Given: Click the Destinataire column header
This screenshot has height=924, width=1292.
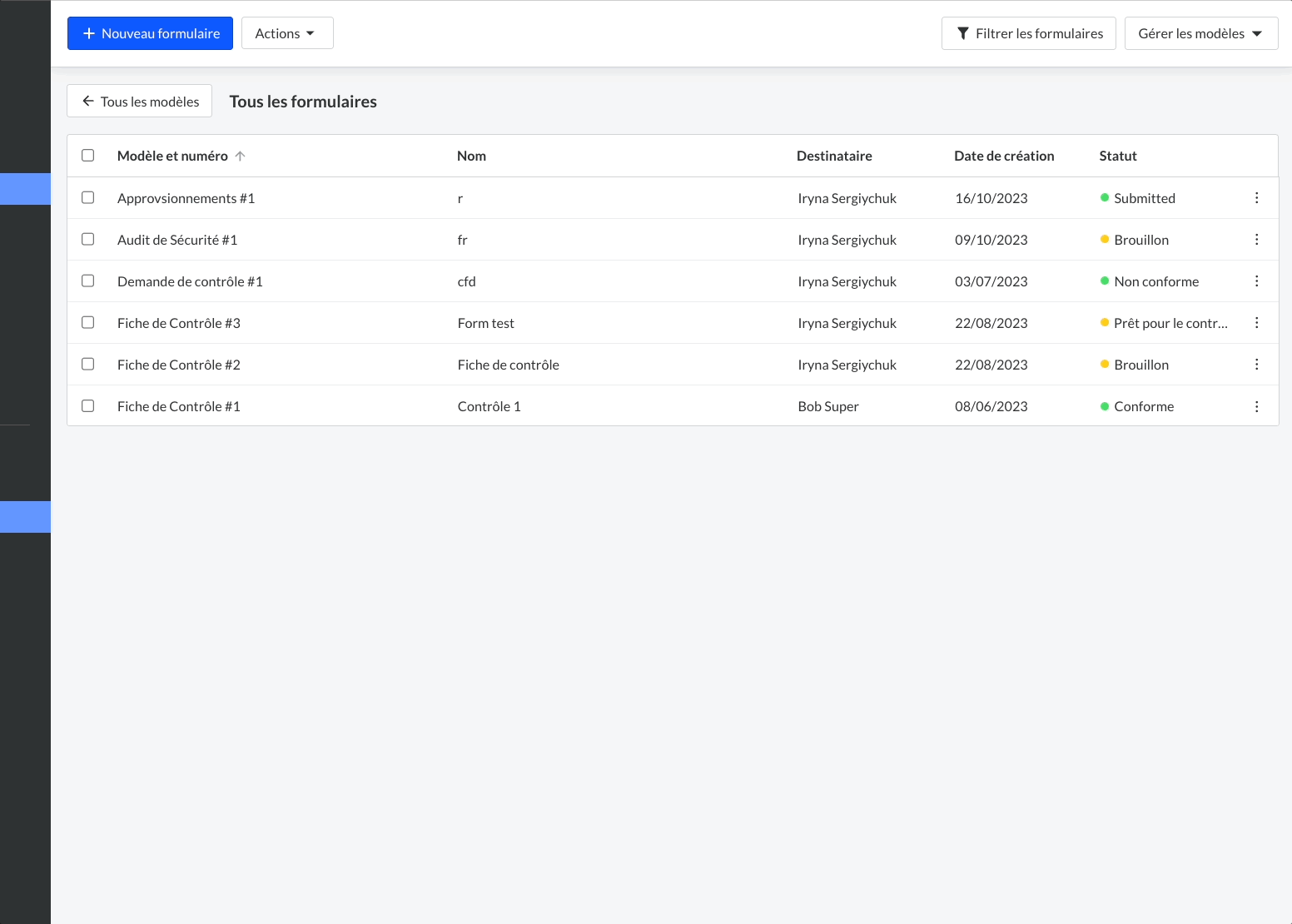Looking at the screenshot, I should pyautogui.click(x=833, y=156).
